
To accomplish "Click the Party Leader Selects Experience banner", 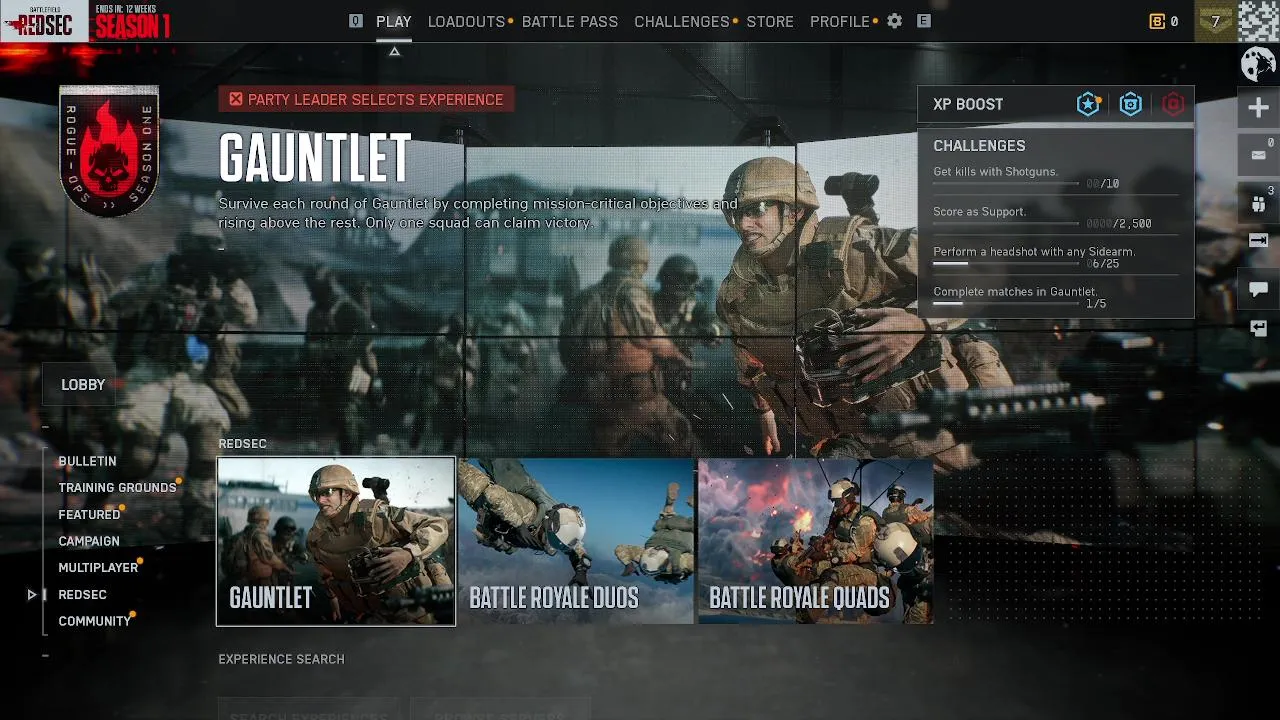I will click(x=366, y=99).
